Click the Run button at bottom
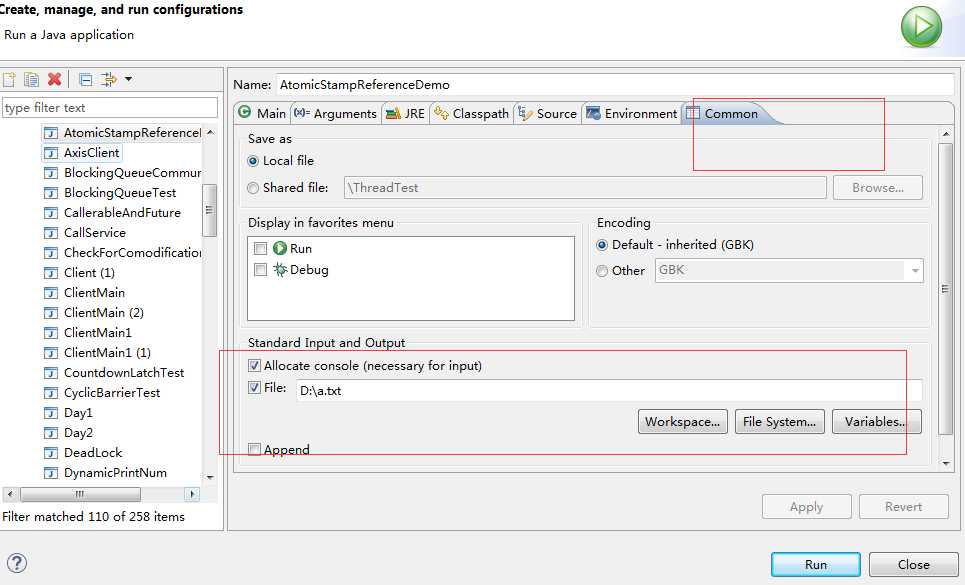Viewport: 965px width, 585px height. point(815,564)
